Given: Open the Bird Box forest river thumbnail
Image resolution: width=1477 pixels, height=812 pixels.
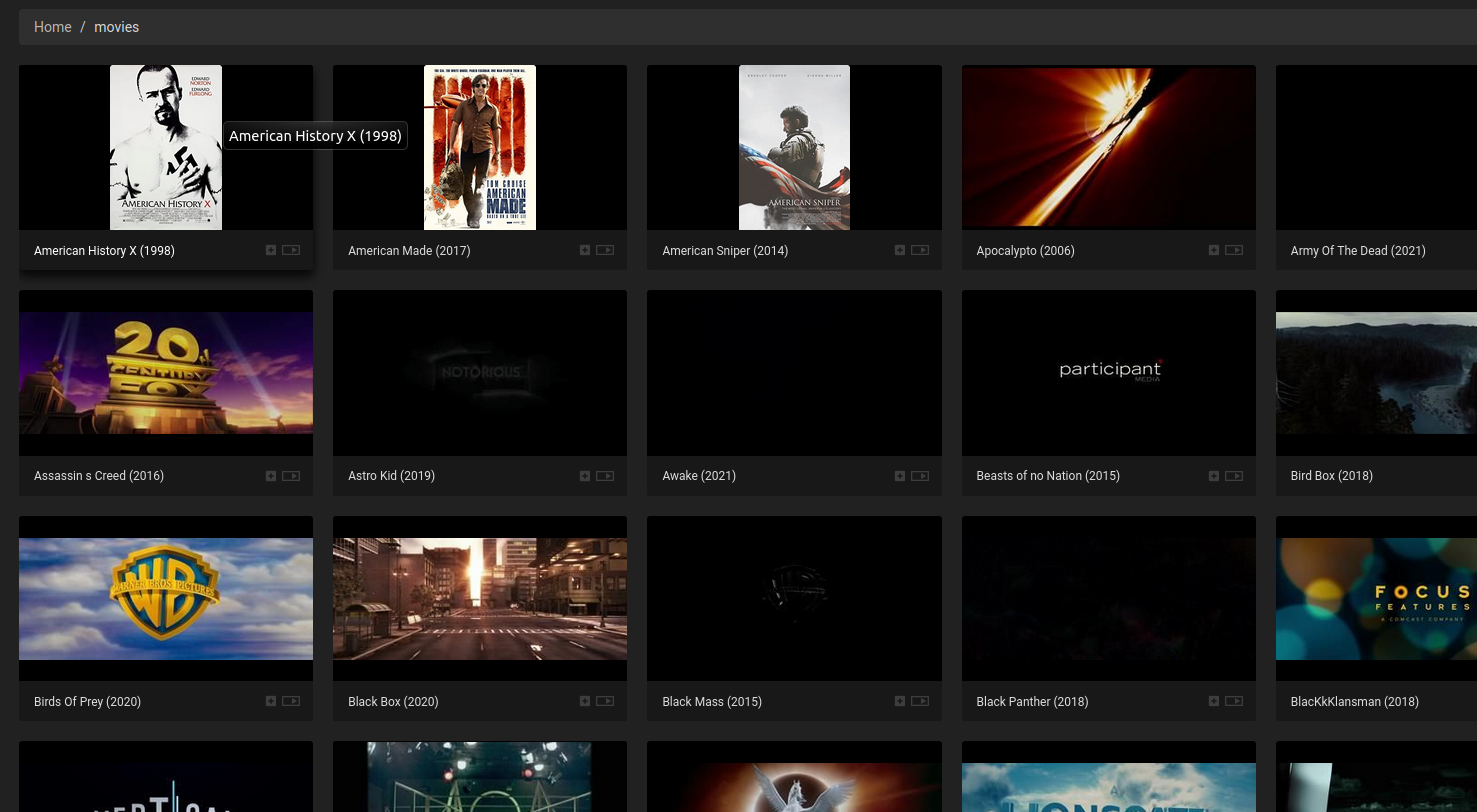Looking at the screenshot, I should click(1376, 373).
